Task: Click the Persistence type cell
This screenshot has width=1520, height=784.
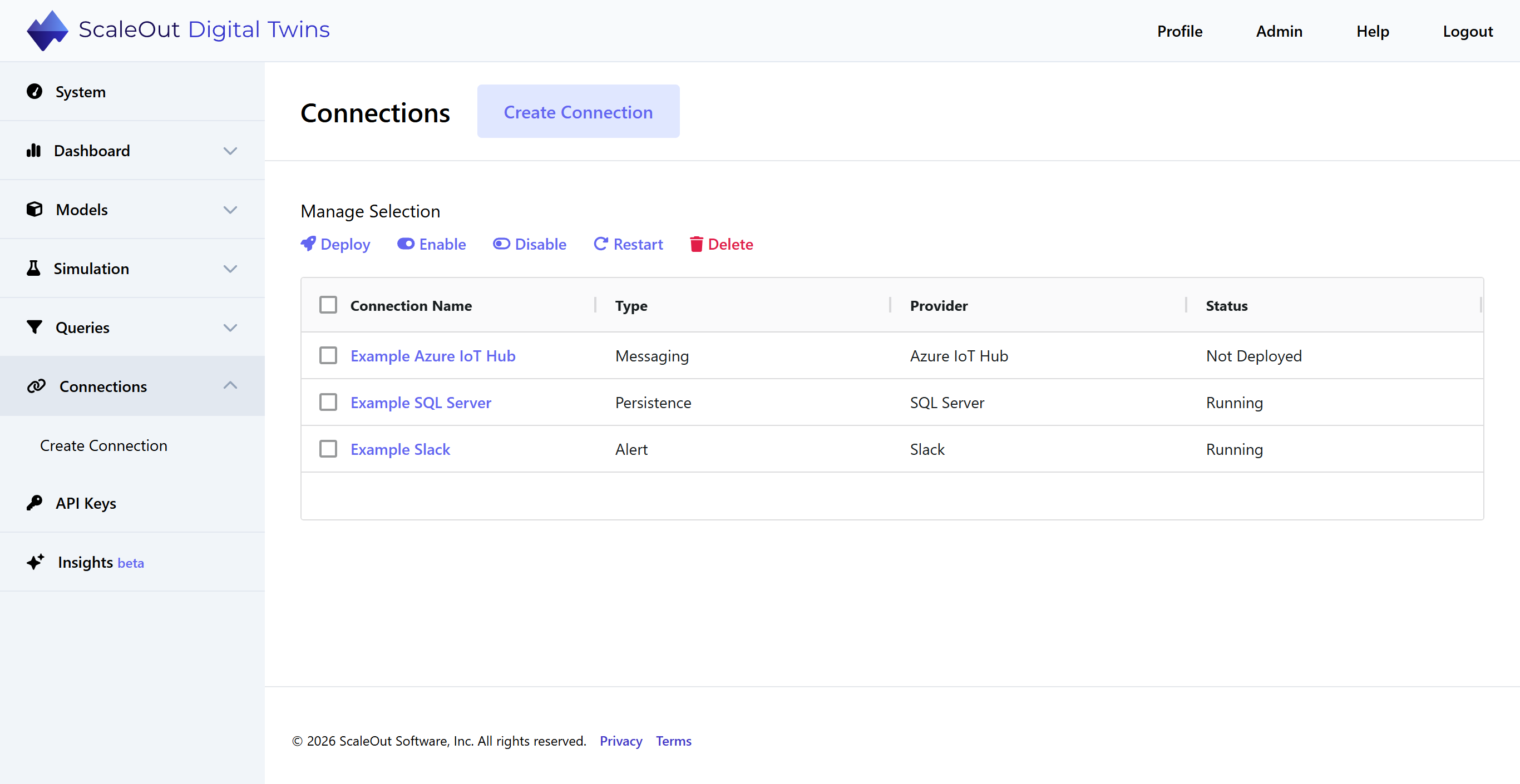Action: pyautogui.click(x=653, y=403)
